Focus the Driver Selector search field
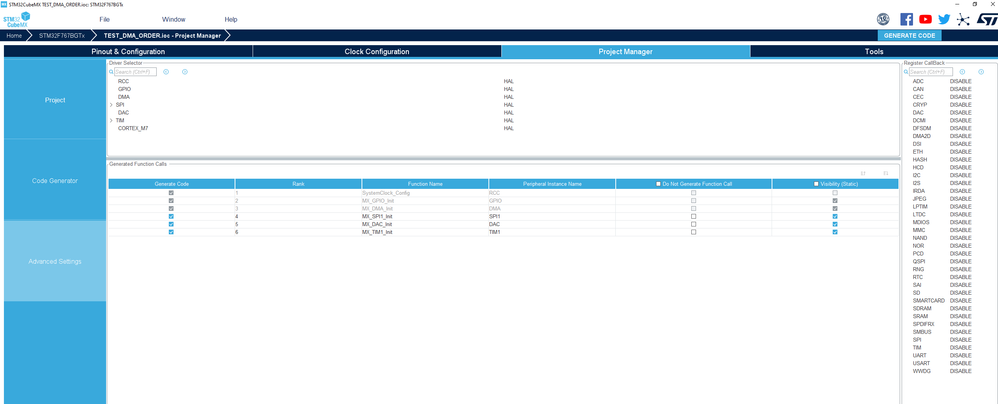The width and height of the screenshot is (998, 404). tap(135, 72)
